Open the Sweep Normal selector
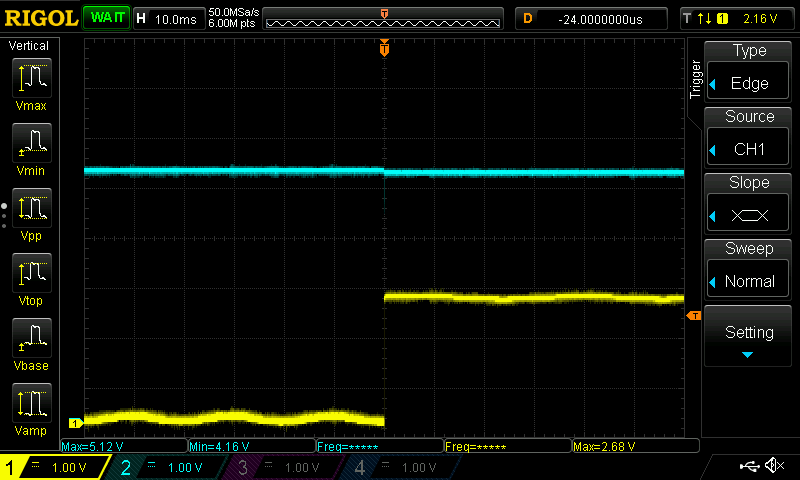The image size is (800, 480). (749, 270)
